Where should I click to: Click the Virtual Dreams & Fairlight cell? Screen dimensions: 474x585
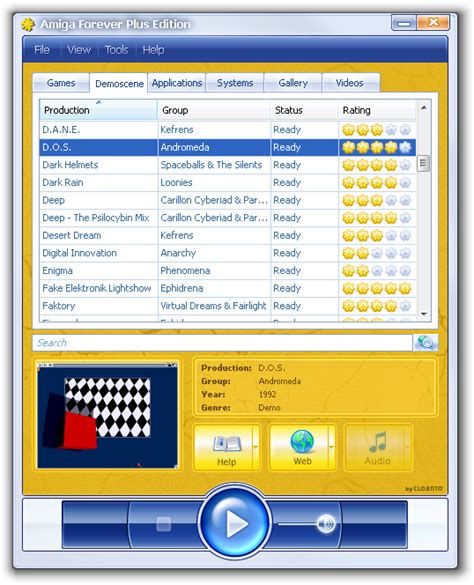(x=214, y=306)
